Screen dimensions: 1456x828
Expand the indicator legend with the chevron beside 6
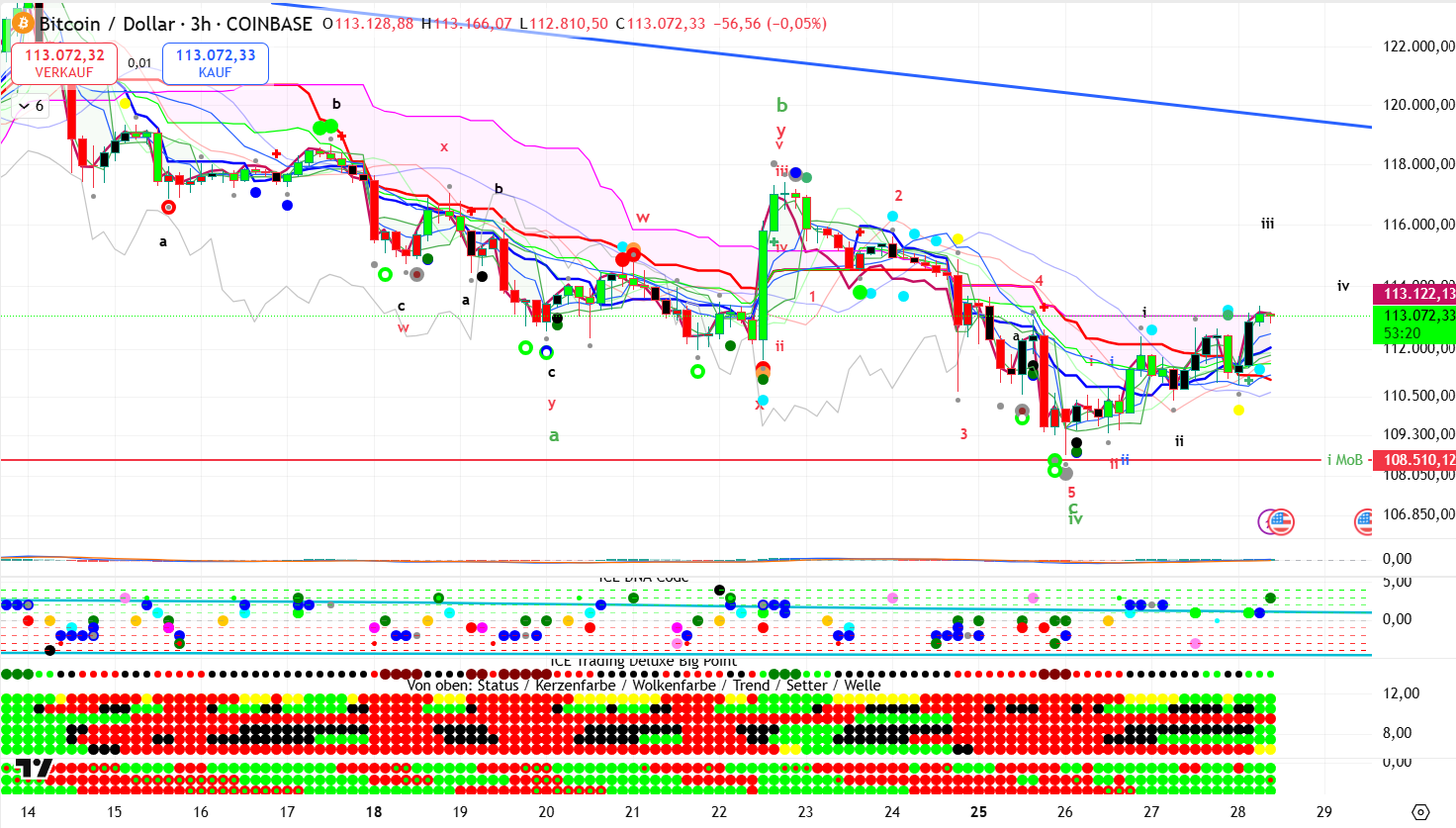tap(24, 106)
